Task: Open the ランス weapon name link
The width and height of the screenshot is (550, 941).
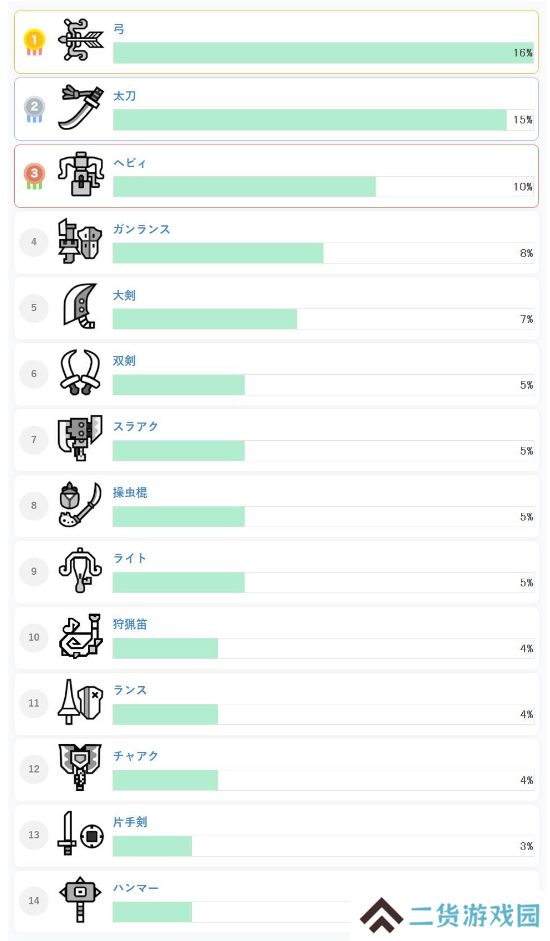Action: [x=130, y=690]
